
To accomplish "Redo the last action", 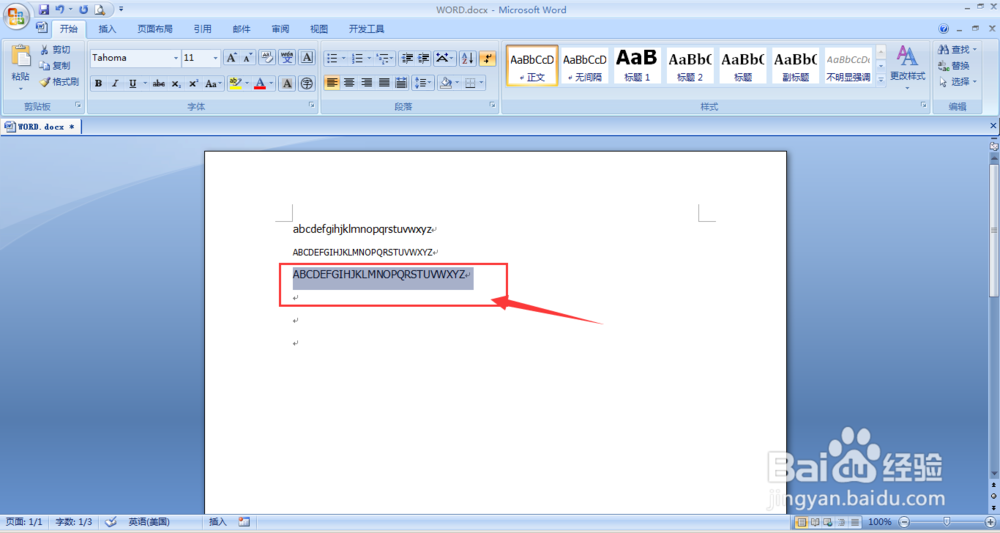I will (x=84, y=10).
